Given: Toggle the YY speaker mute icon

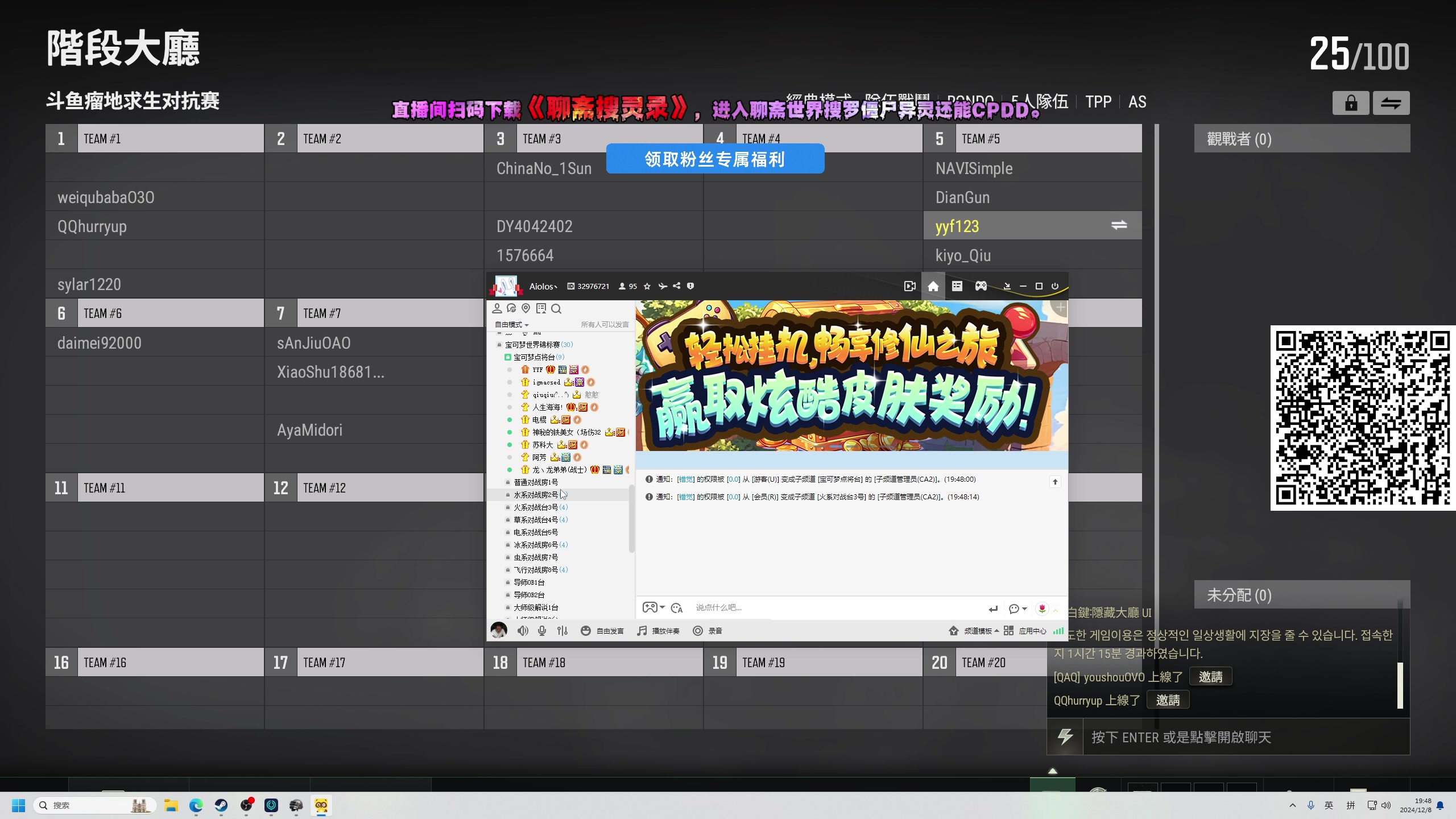Looking at the screenshot, I should coord(523,631).
